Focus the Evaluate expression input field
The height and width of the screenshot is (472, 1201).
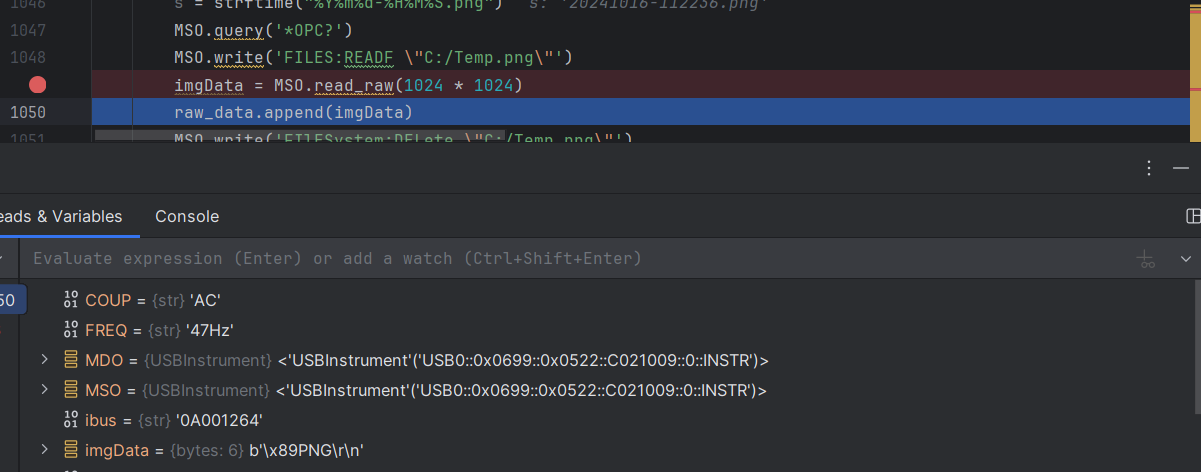tap(500, 259)
